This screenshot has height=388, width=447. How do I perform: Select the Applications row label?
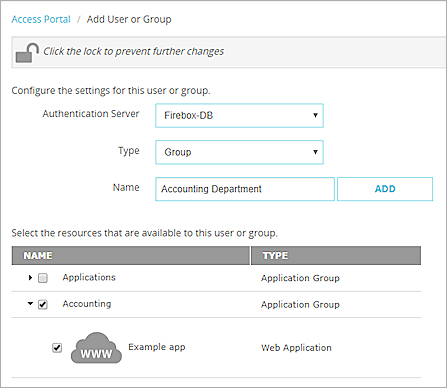point(89,277)
